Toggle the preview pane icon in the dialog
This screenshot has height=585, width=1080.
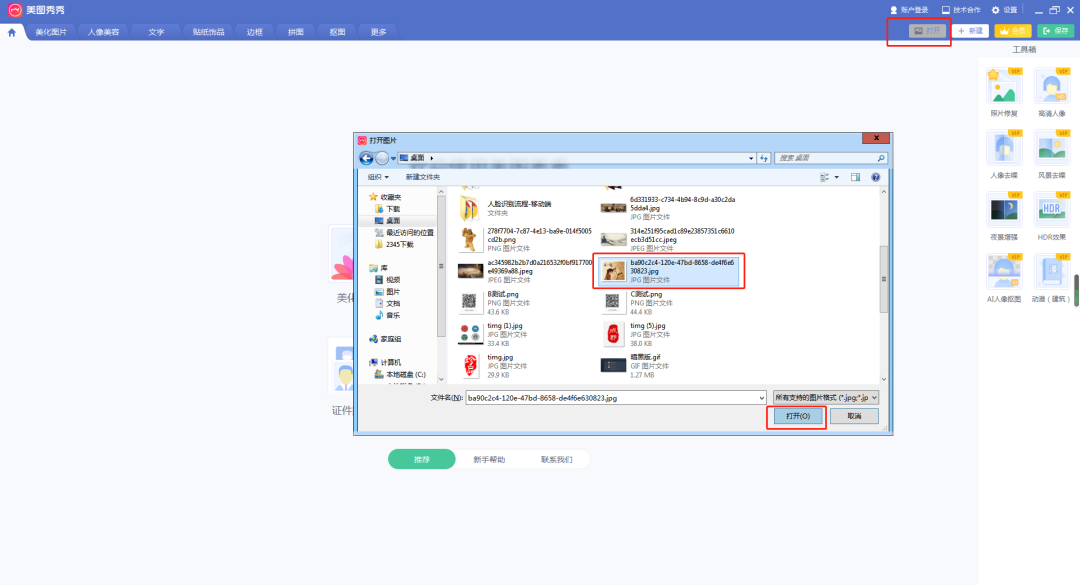pyautogui.click(x=855, y=177)
